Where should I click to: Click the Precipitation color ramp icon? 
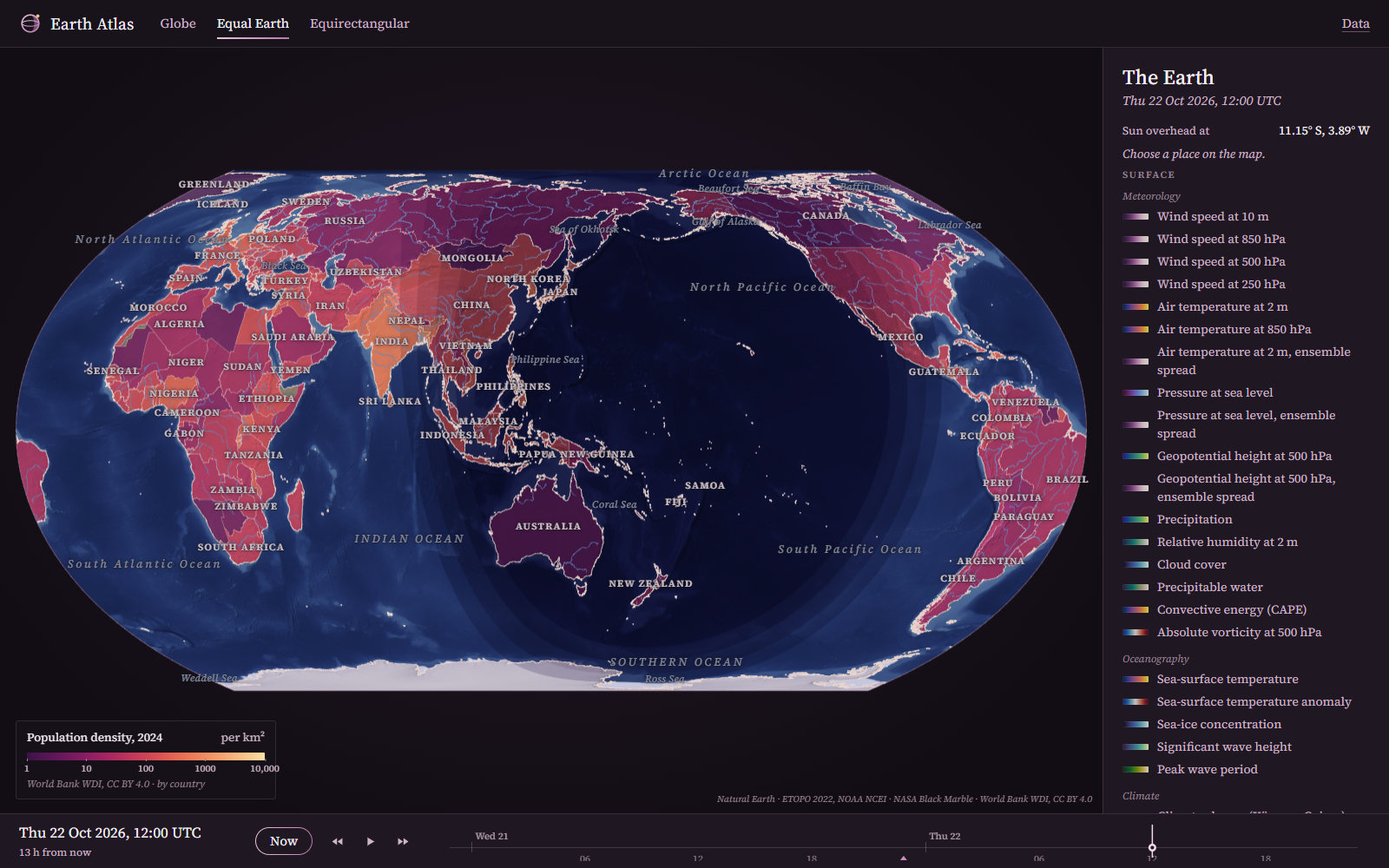pyautogui.click(x=1136, y=520)
